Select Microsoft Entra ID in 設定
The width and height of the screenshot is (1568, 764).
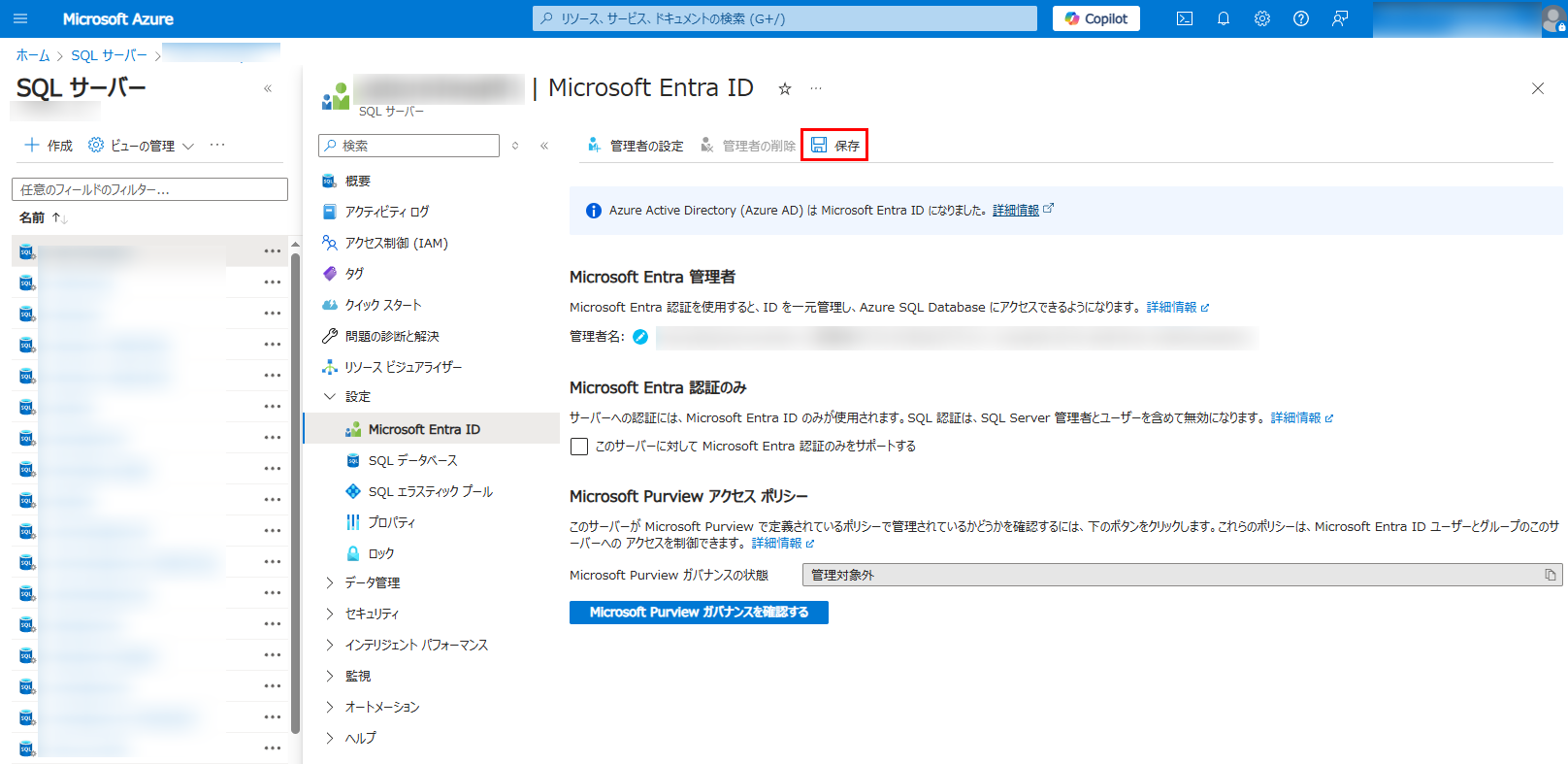[x=432, y=429]
